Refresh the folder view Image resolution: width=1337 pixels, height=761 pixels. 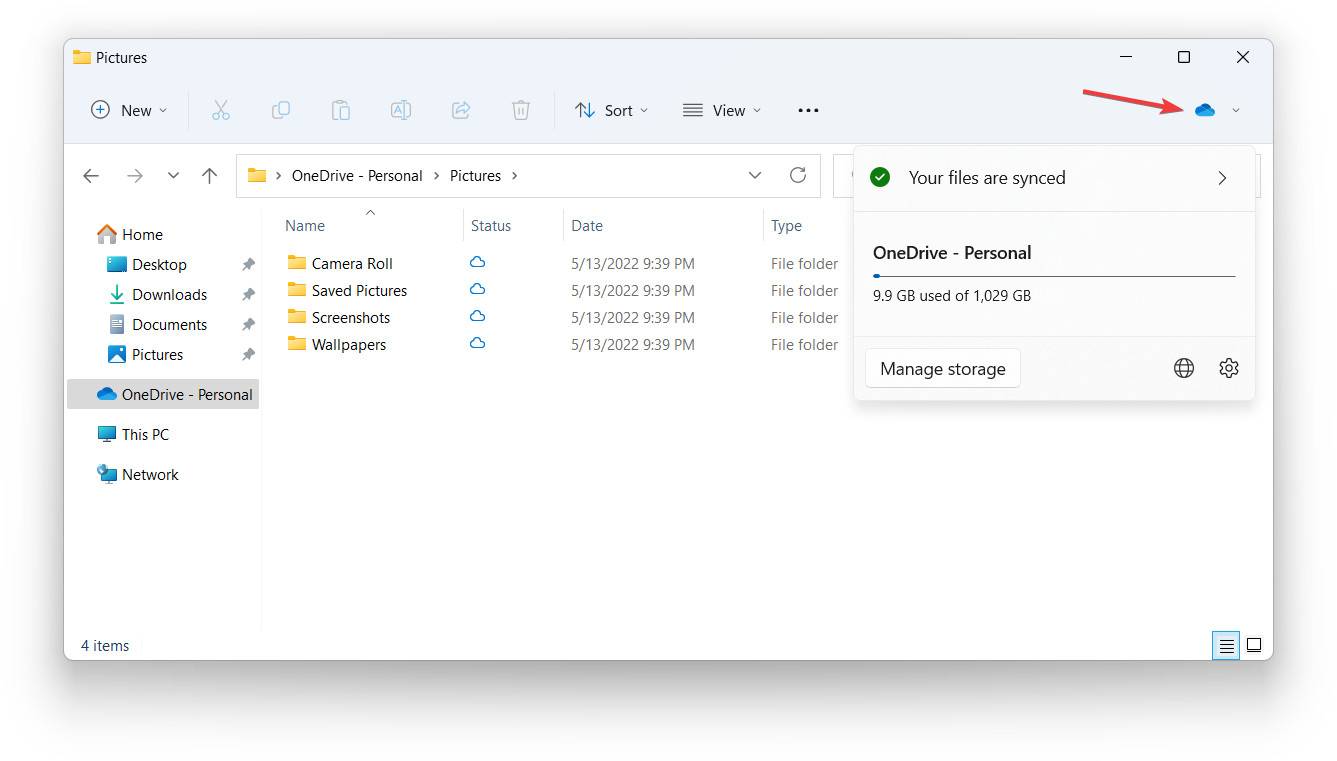coord(797,175)
